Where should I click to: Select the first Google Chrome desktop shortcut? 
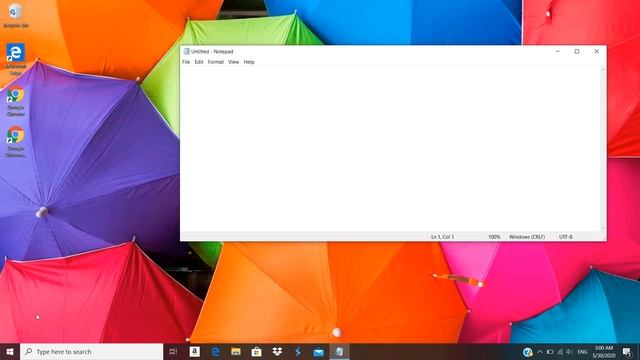coord(16,101)
